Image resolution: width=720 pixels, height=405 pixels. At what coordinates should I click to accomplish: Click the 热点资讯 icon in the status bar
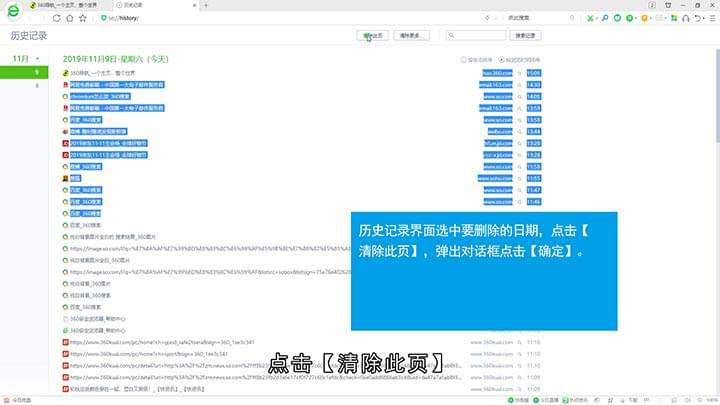pyautogui.click(x=565, y=400)
